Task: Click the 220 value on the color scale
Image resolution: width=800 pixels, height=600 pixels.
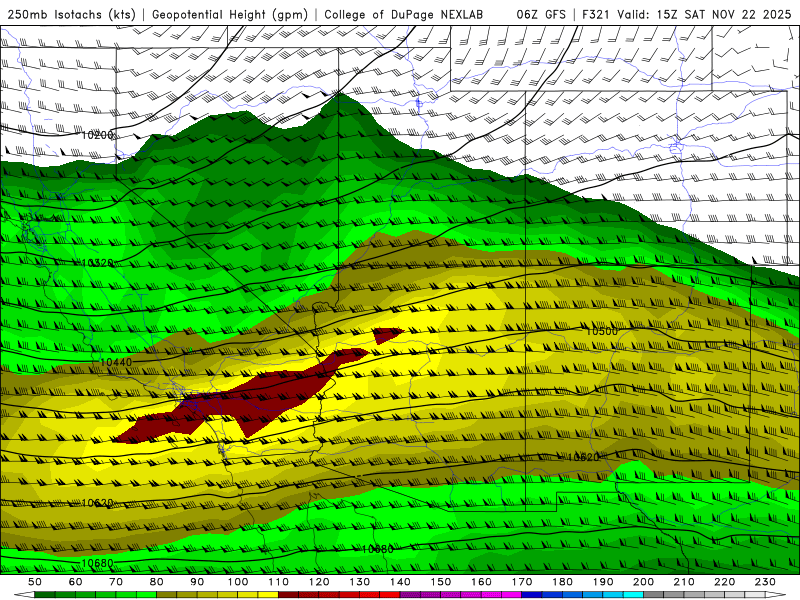Action: tap(724, 582)
